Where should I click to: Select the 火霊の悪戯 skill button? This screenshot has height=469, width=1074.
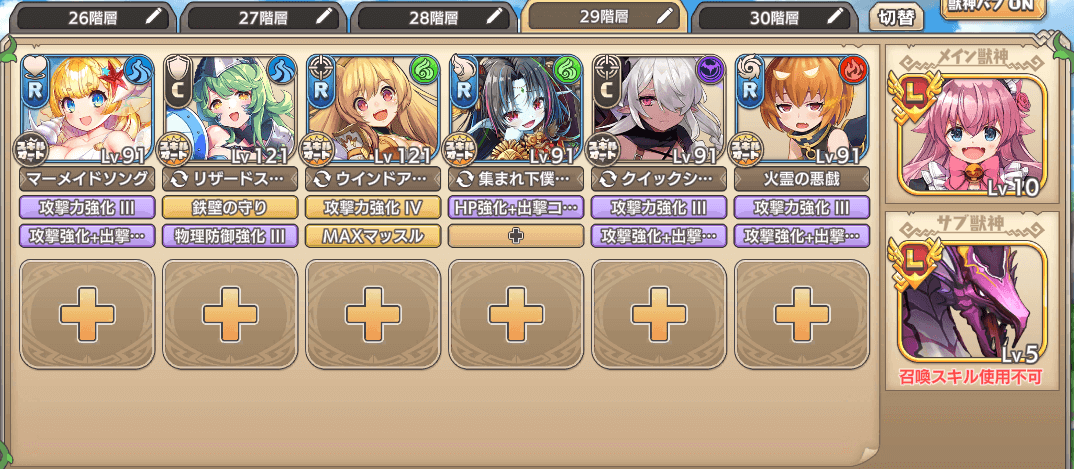[802, 179]
